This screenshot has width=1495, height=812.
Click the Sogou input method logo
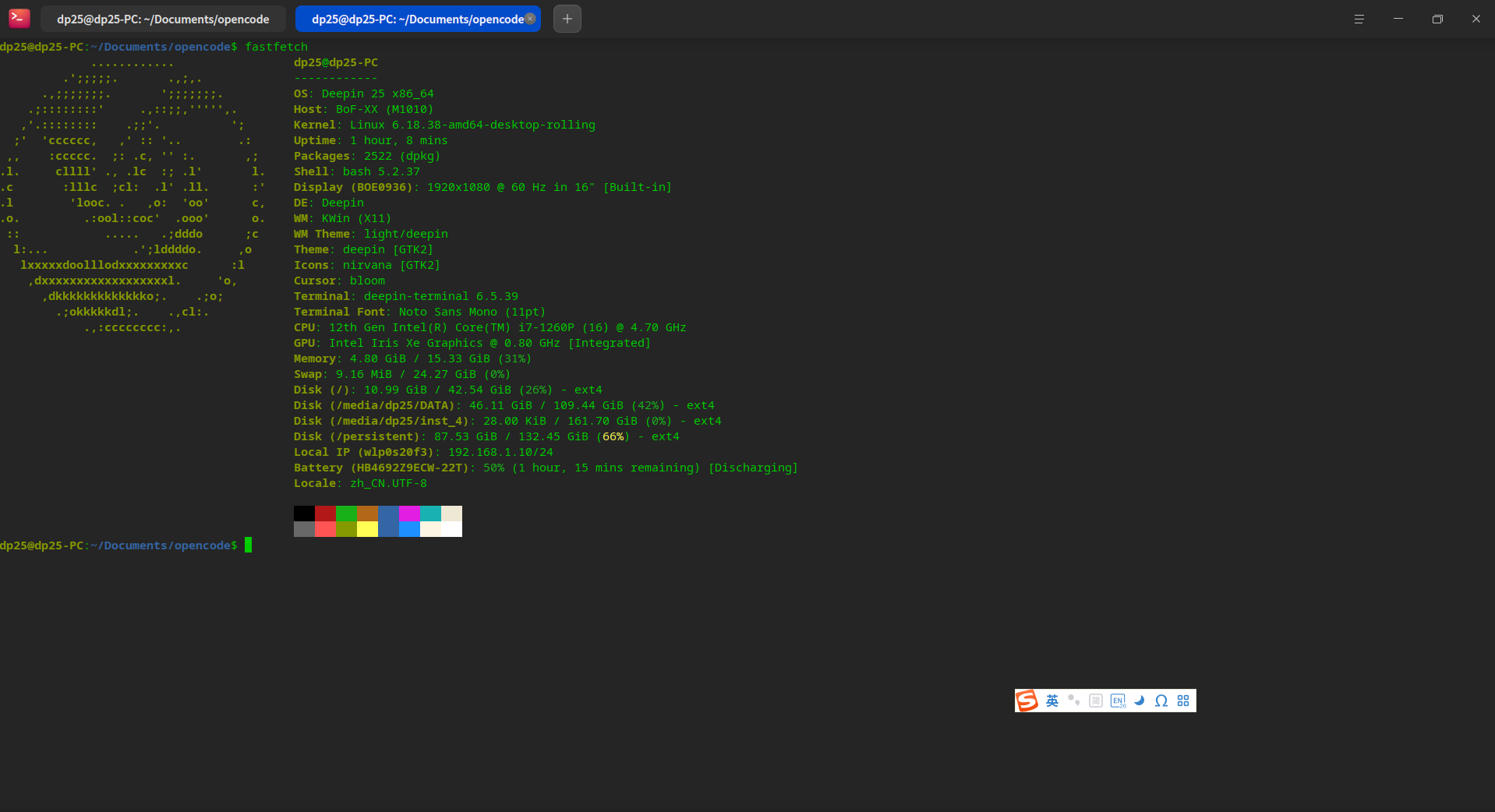(x=1027, y=701)
